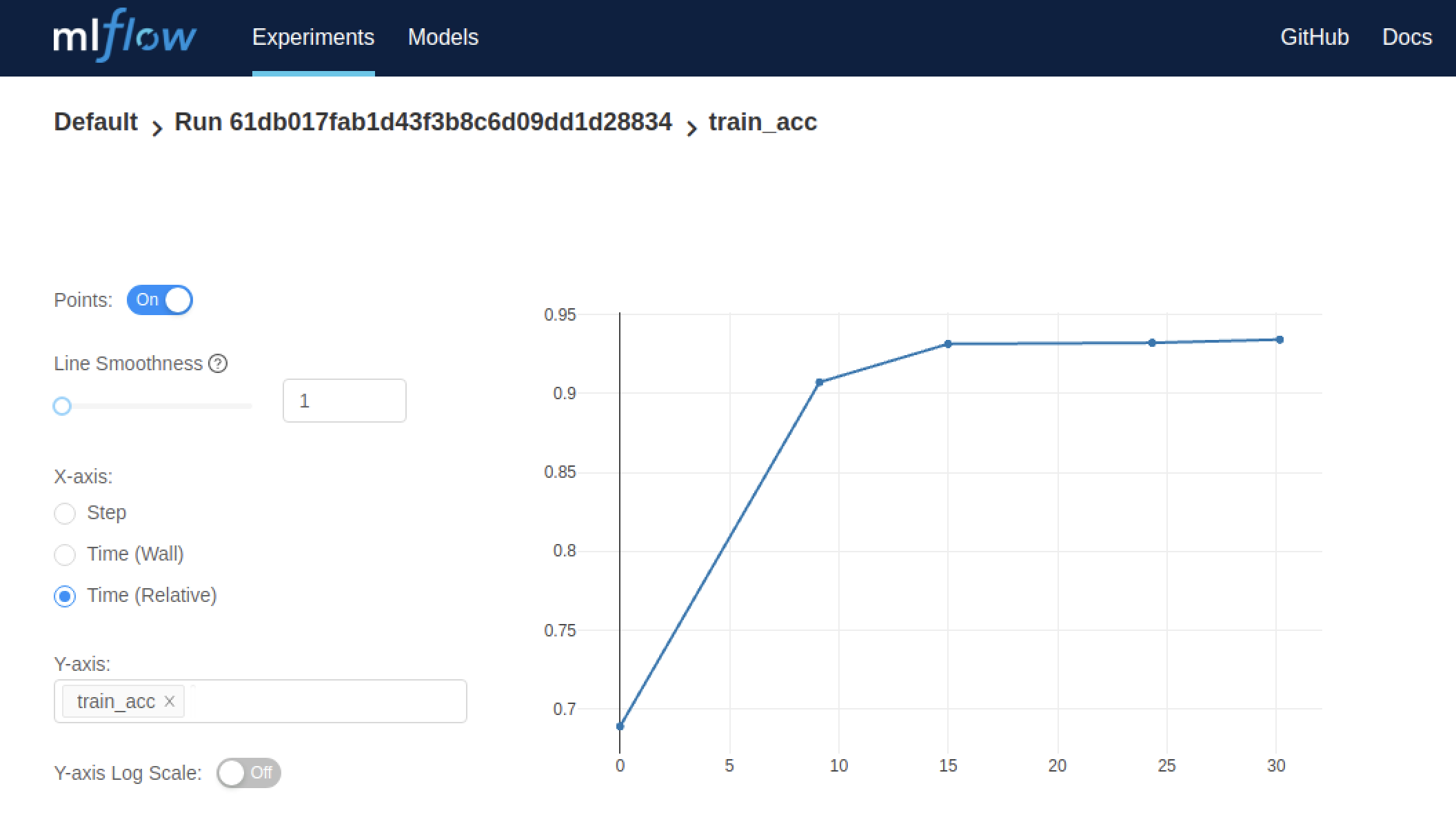Select the Step x-axis option
This screenshot has width=1456, height=815.
tap(65, 513)
